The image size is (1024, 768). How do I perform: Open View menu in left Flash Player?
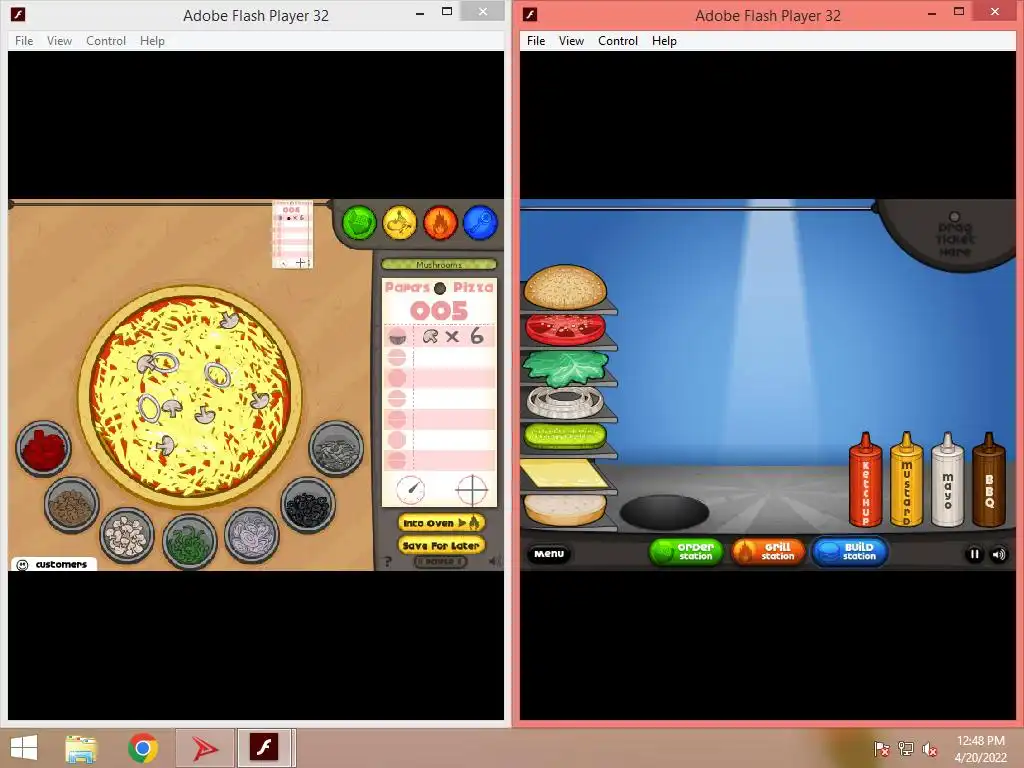pyautogui.click(x=59, y=40)
